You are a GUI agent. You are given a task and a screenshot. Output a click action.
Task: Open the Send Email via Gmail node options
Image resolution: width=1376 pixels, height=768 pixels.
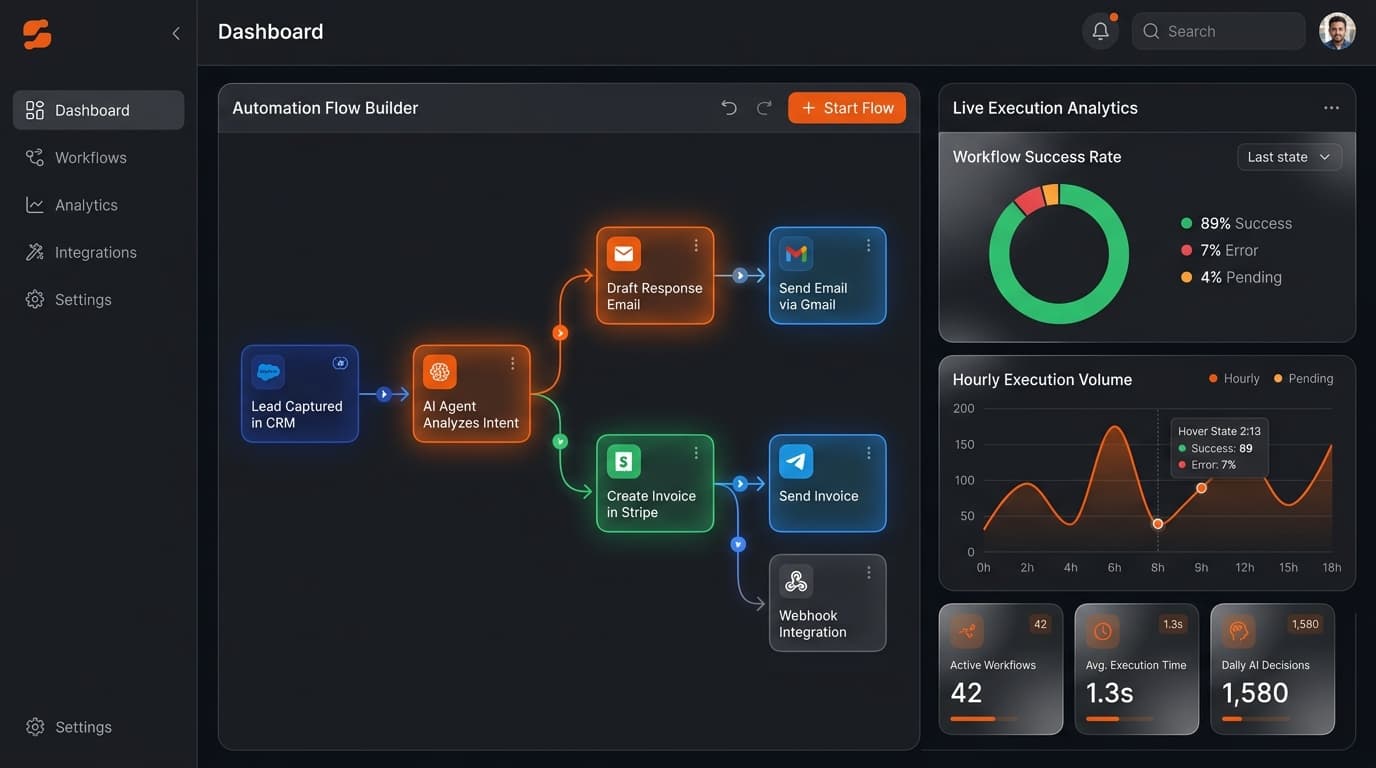868,246
